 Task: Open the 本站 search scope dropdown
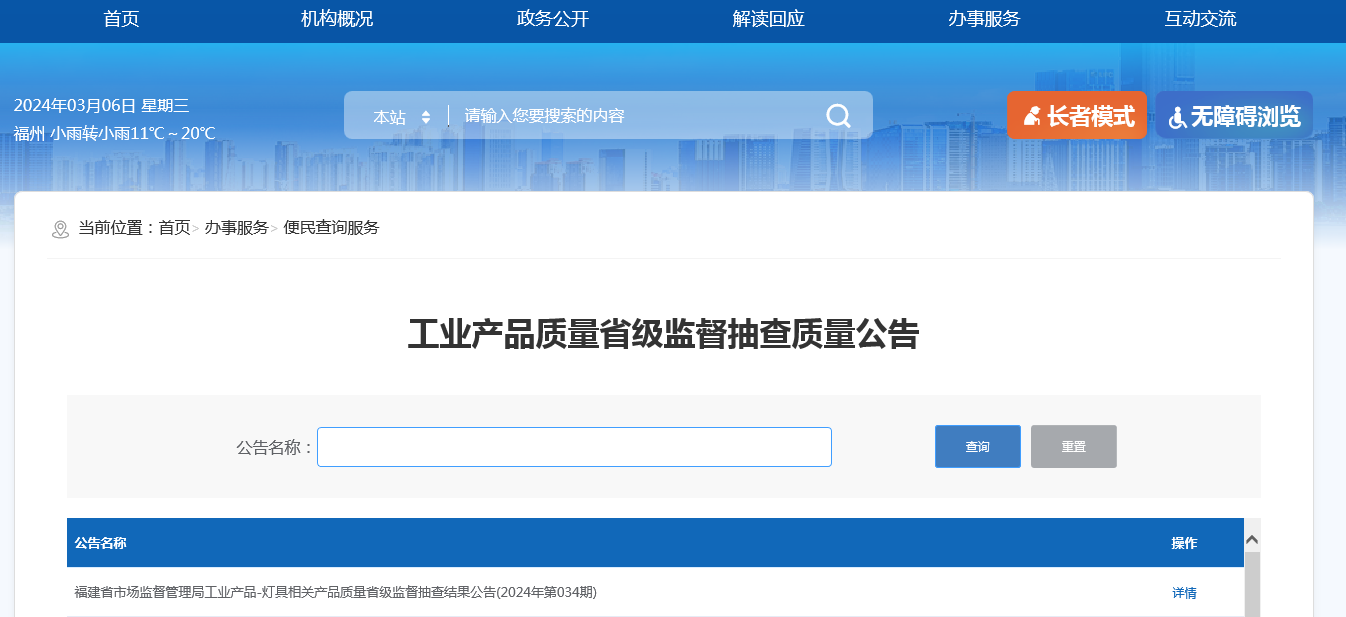401,117
